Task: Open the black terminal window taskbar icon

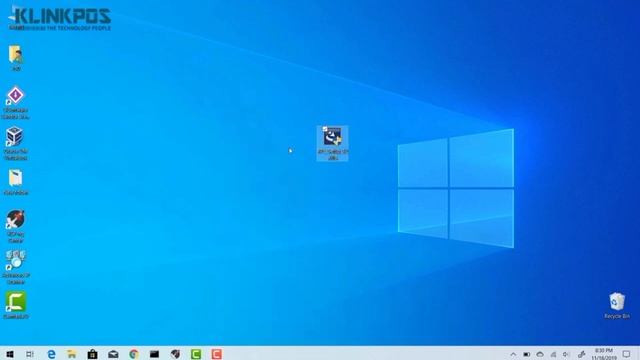Action: pyautogui.click(x=154, y=354)
